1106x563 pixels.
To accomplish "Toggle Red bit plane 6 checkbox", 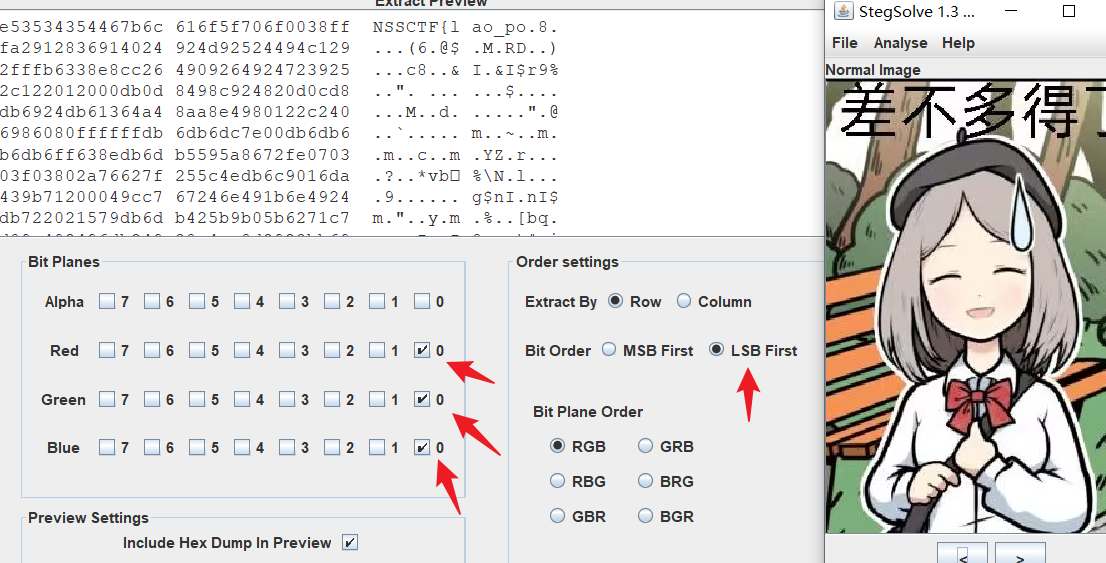I will tap(152, 350).
